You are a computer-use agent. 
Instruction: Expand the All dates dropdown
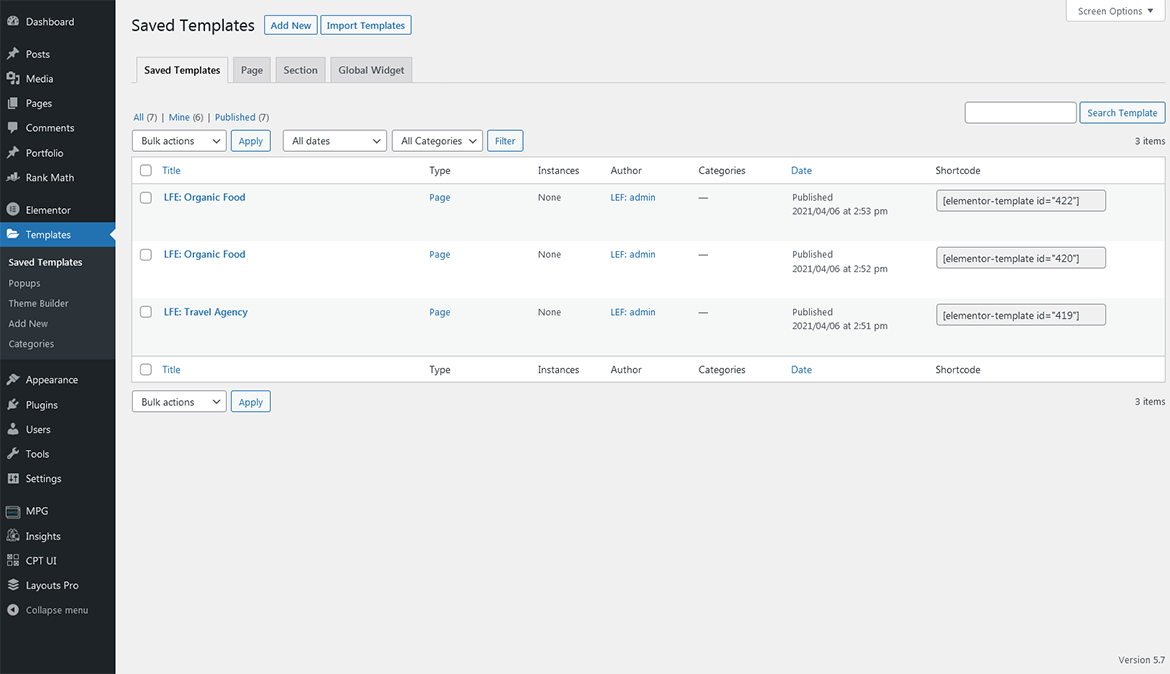pyautogui.click(x=335, y=141)
